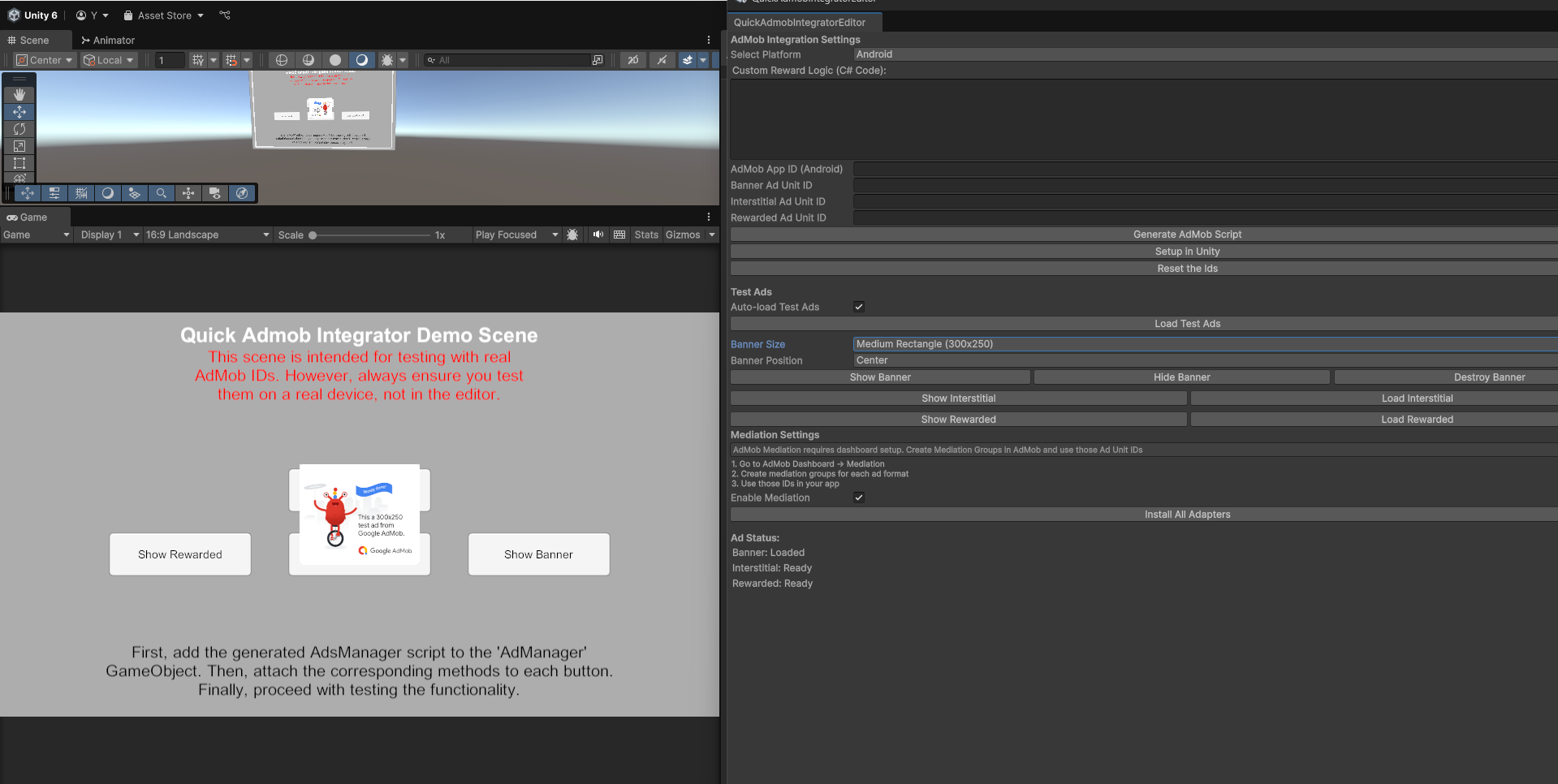Open Banner Size dropdown
Viewport: 1558px width, 784px height.
(1205, 344)
